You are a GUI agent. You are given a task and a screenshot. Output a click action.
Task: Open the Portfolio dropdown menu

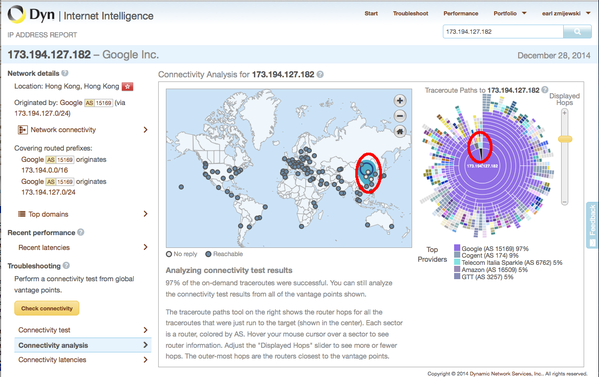[510, 13]
